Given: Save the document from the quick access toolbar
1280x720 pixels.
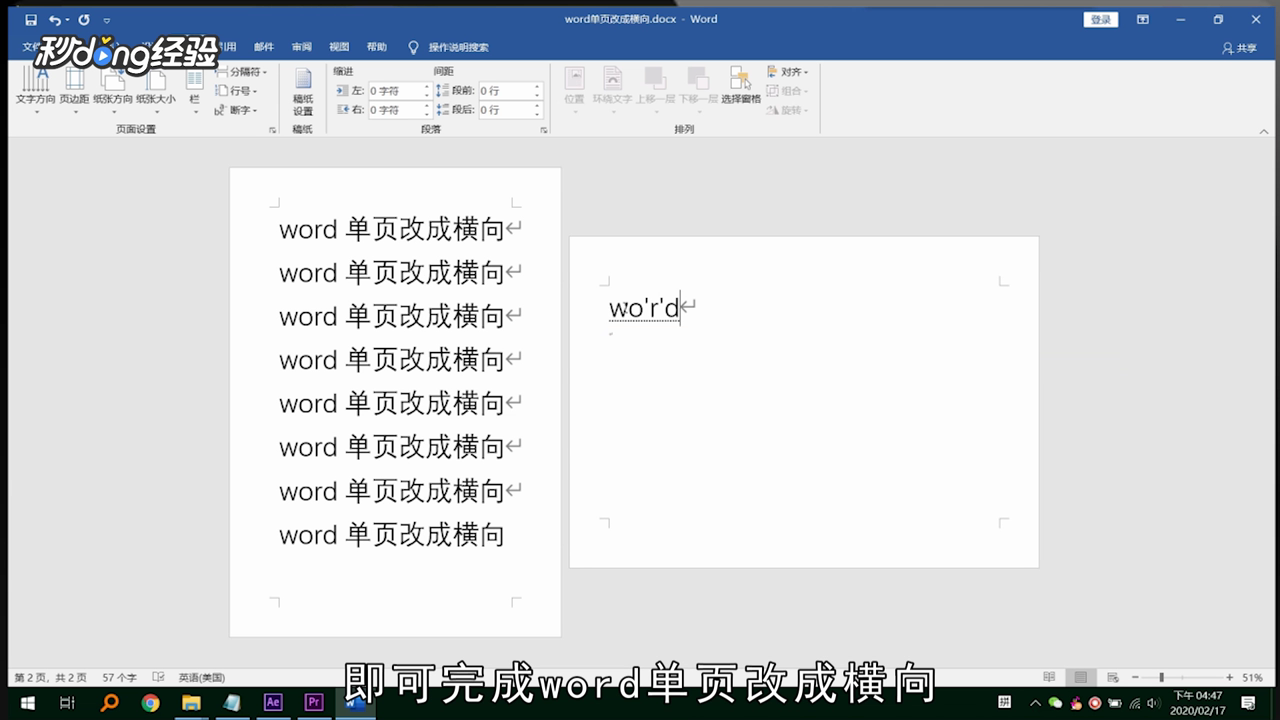Looking at the screenshot, I should click(x=31, y=19).
